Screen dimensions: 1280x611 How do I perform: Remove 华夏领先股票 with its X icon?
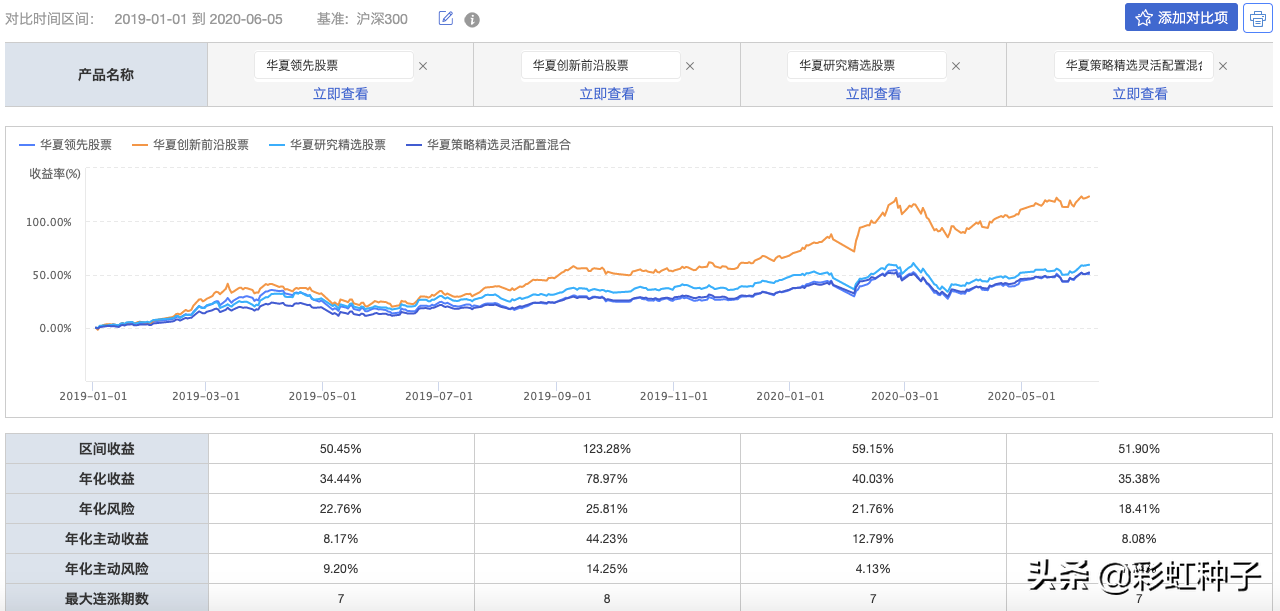423,66
